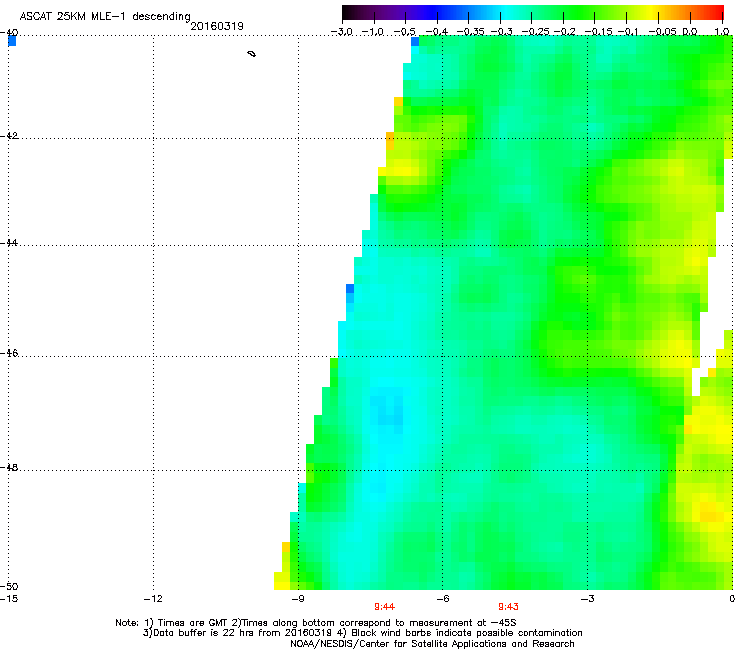Click the longitude label -3
Viewport: 740px width, 650px height.
pyautogui.click(x=587, y=599)
